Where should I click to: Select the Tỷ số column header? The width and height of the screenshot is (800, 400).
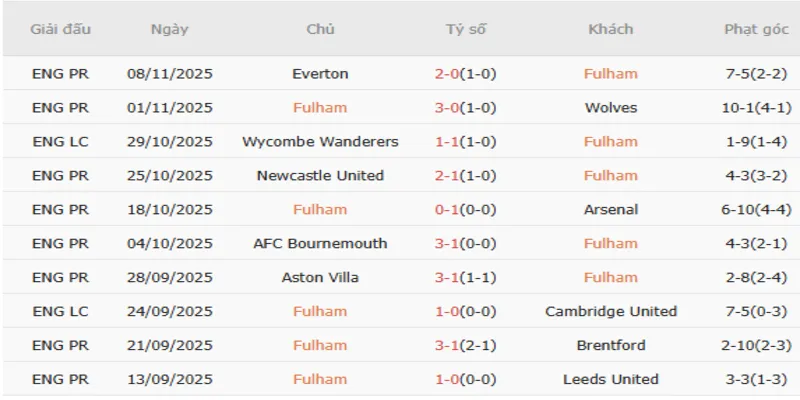click(466, 29)
